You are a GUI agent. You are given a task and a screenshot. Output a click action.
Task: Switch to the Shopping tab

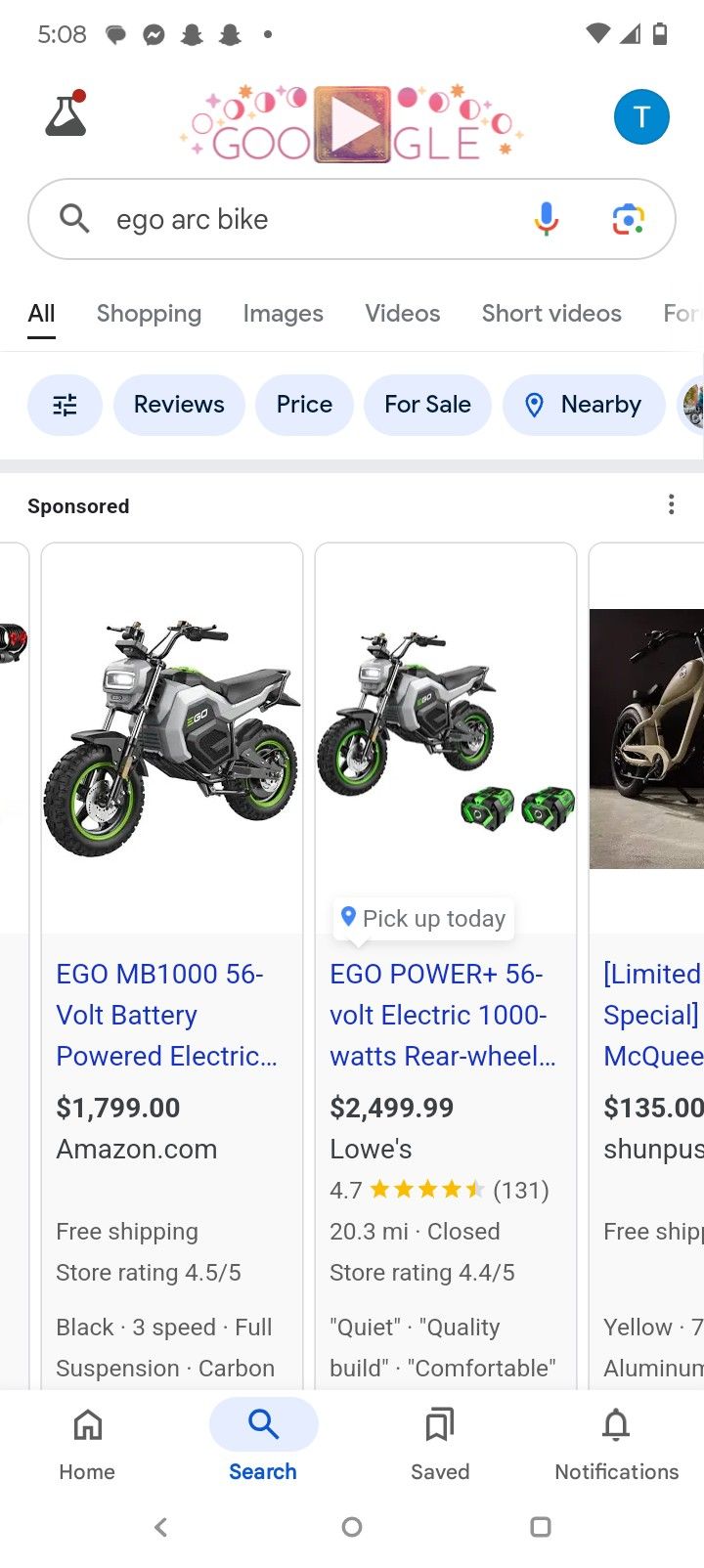coord(149,314)
